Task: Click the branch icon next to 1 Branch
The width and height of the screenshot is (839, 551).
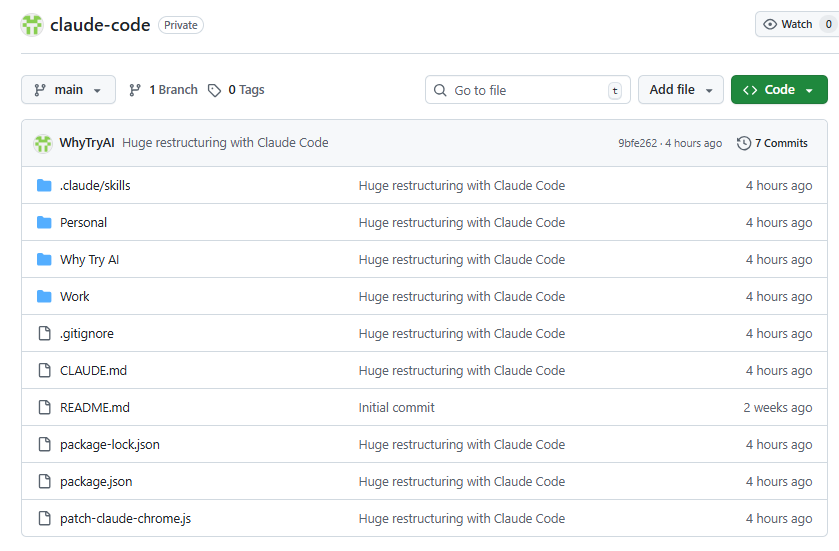Action: [135, 90]
